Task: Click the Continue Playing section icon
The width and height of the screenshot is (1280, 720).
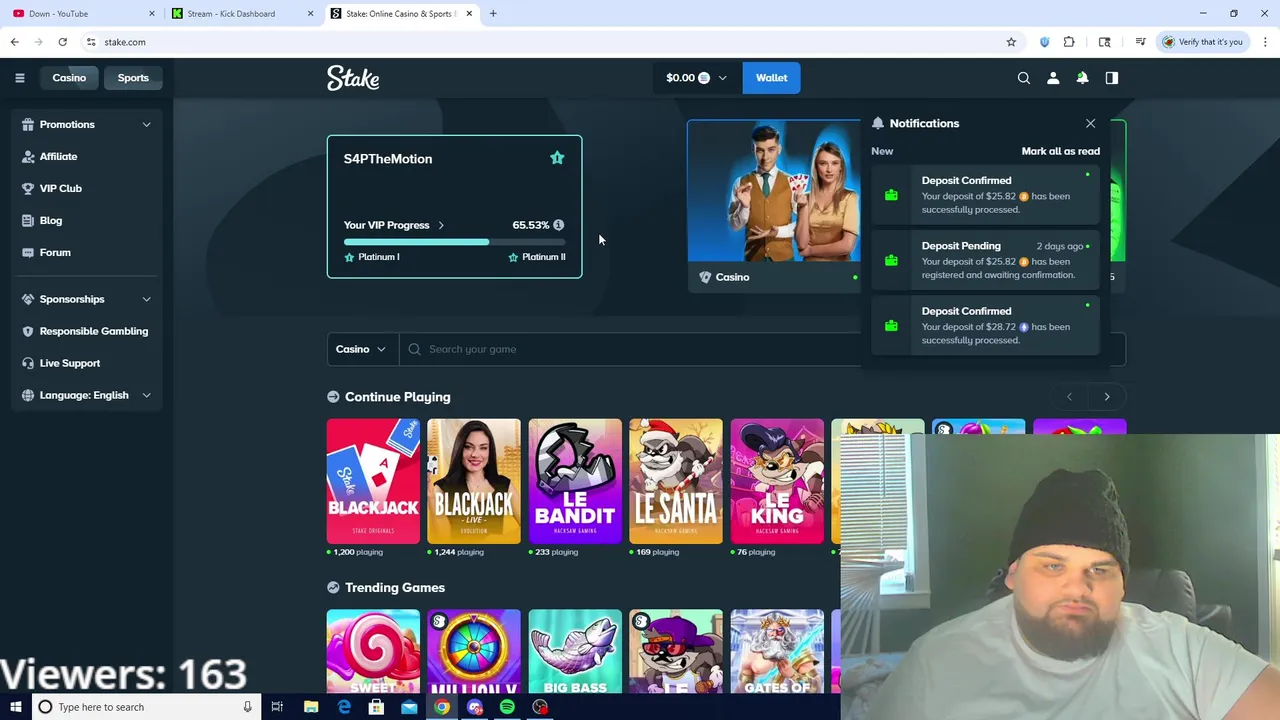Action: tap(333, 397)
